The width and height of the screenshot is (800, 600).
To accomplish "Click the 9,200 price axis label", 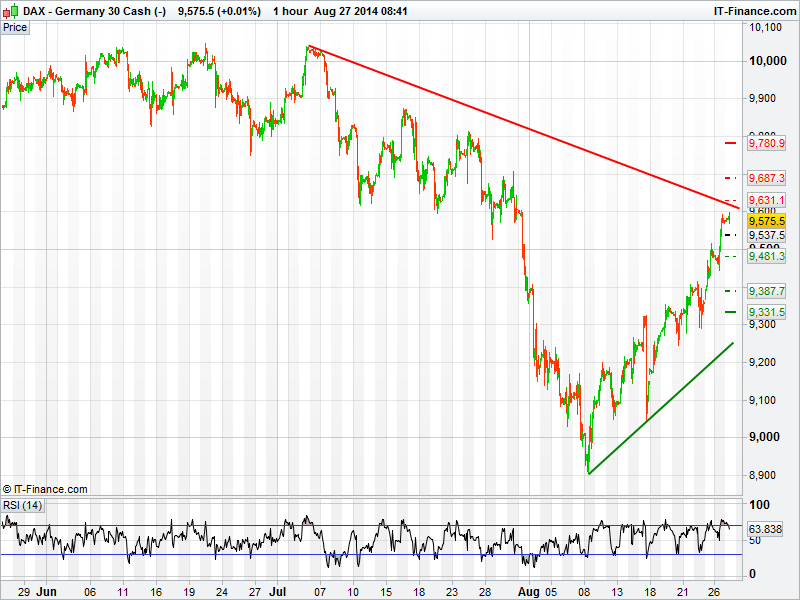I will [762, 362].
